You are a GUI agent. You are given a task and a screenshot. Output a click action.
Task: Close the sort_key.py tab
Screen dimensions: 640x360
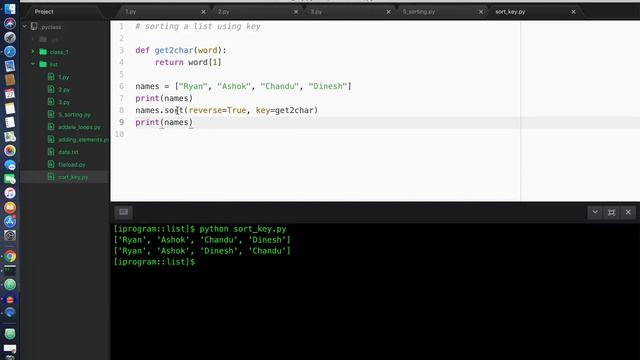[573, 12]
